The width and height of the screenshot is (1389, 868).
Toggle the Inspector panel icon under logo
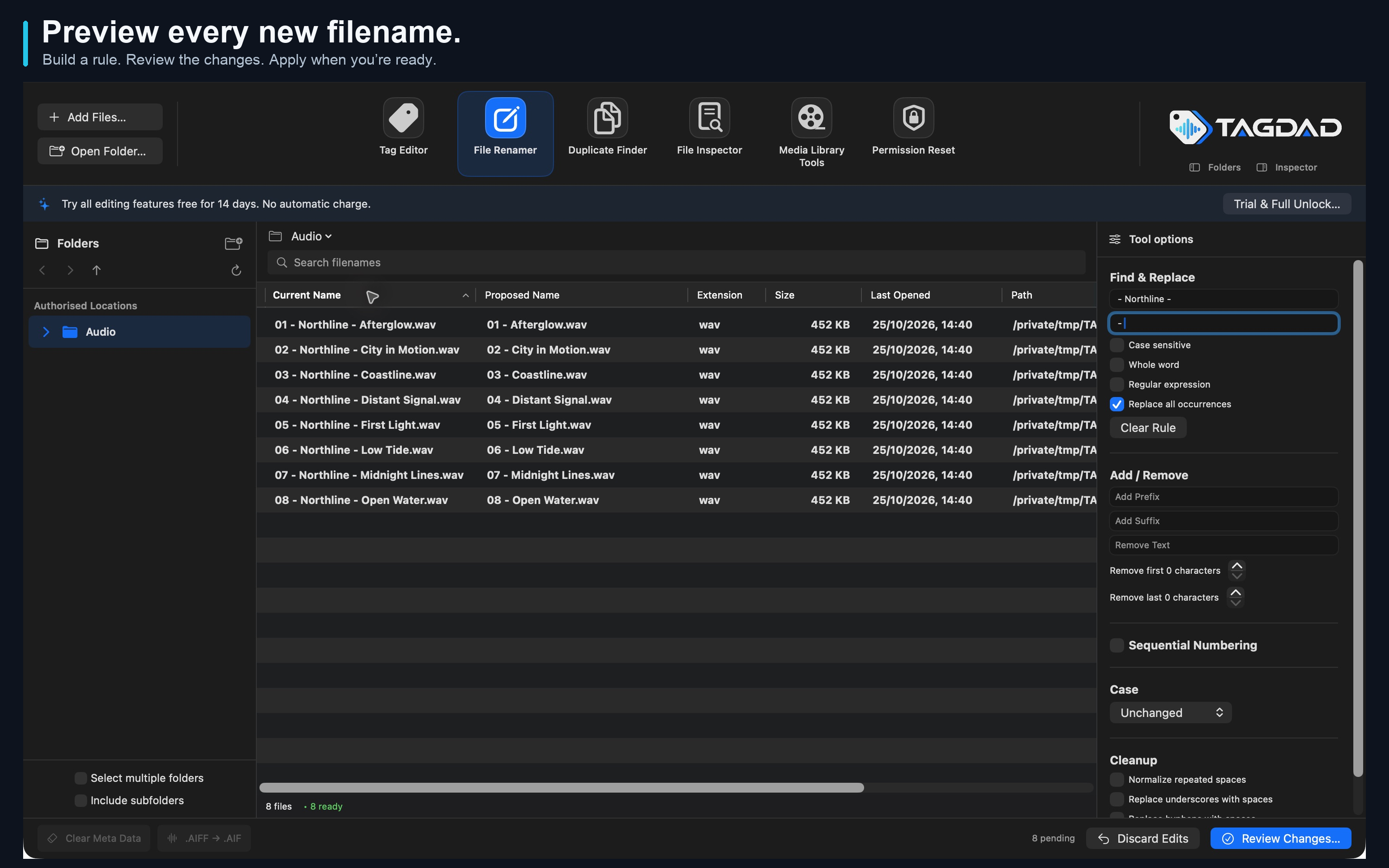click(x=1262, y=167)
